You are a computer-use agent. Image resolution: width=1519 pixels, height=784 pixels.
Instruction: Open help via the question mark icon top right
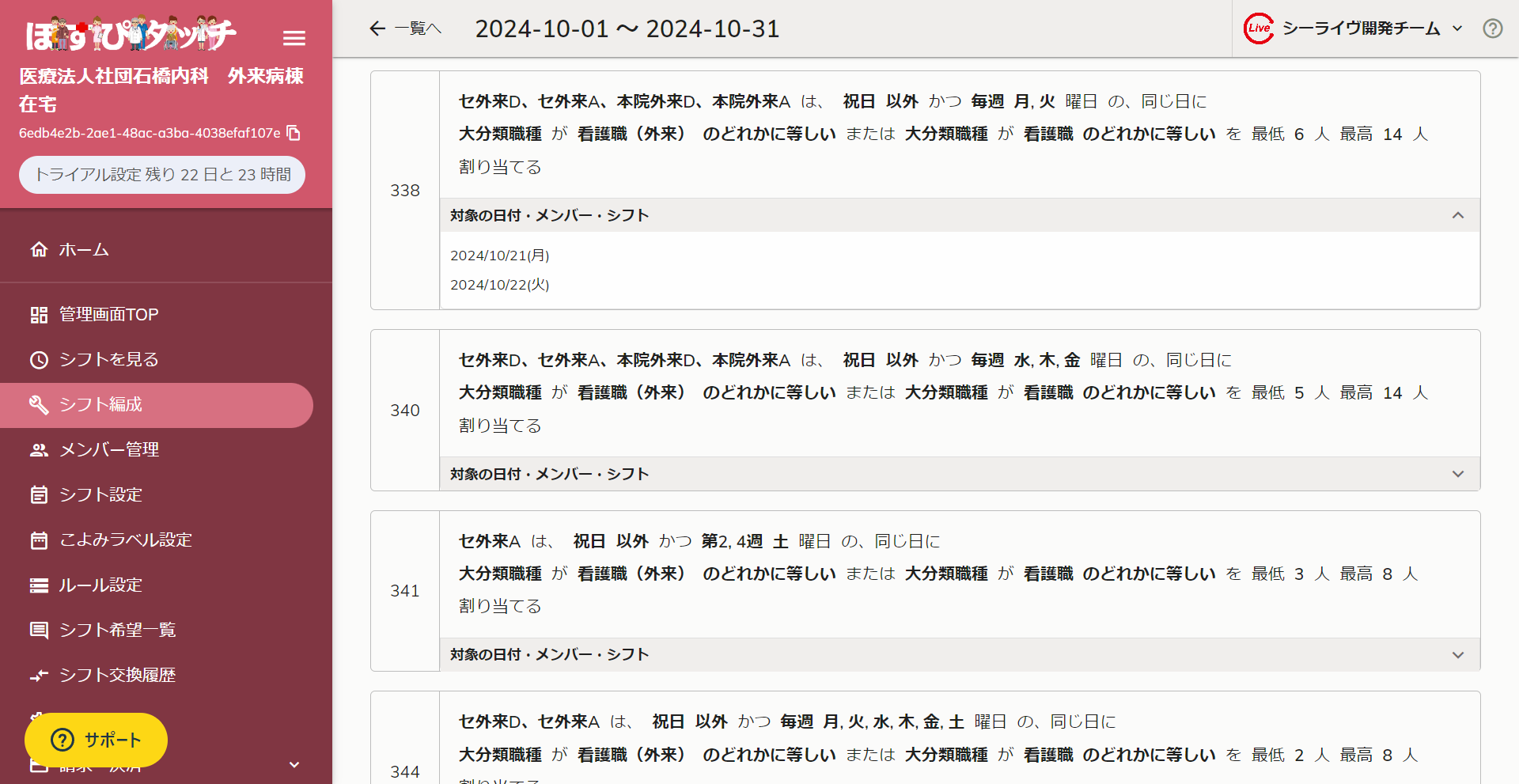pyautogui.click(x=1493, y=28)
